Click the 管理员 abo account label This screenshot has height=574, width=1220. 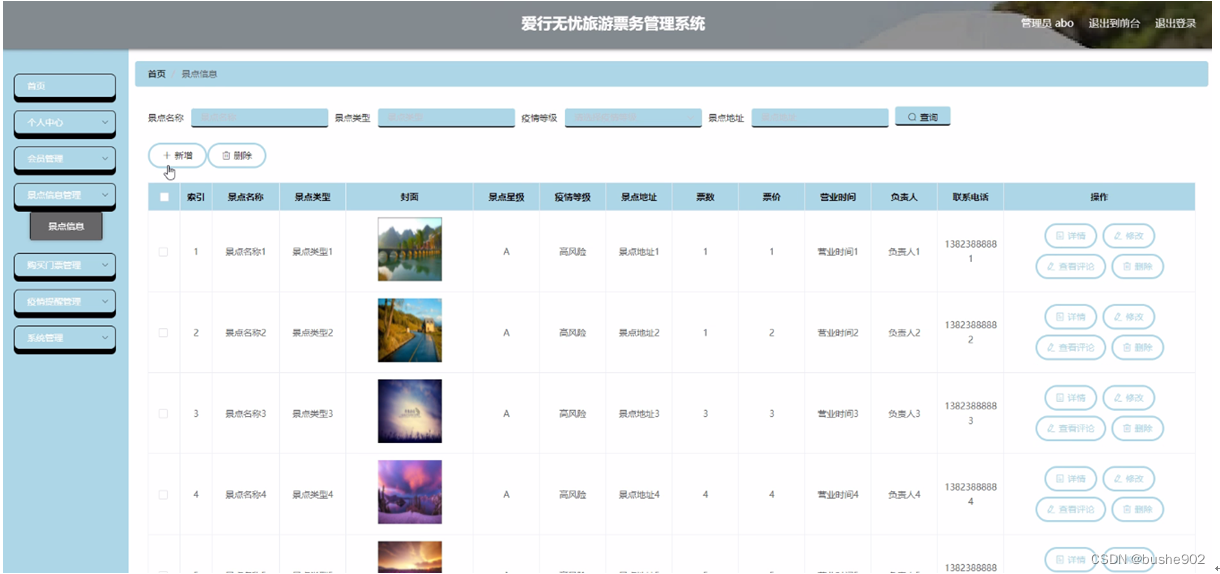point(1047,23)
